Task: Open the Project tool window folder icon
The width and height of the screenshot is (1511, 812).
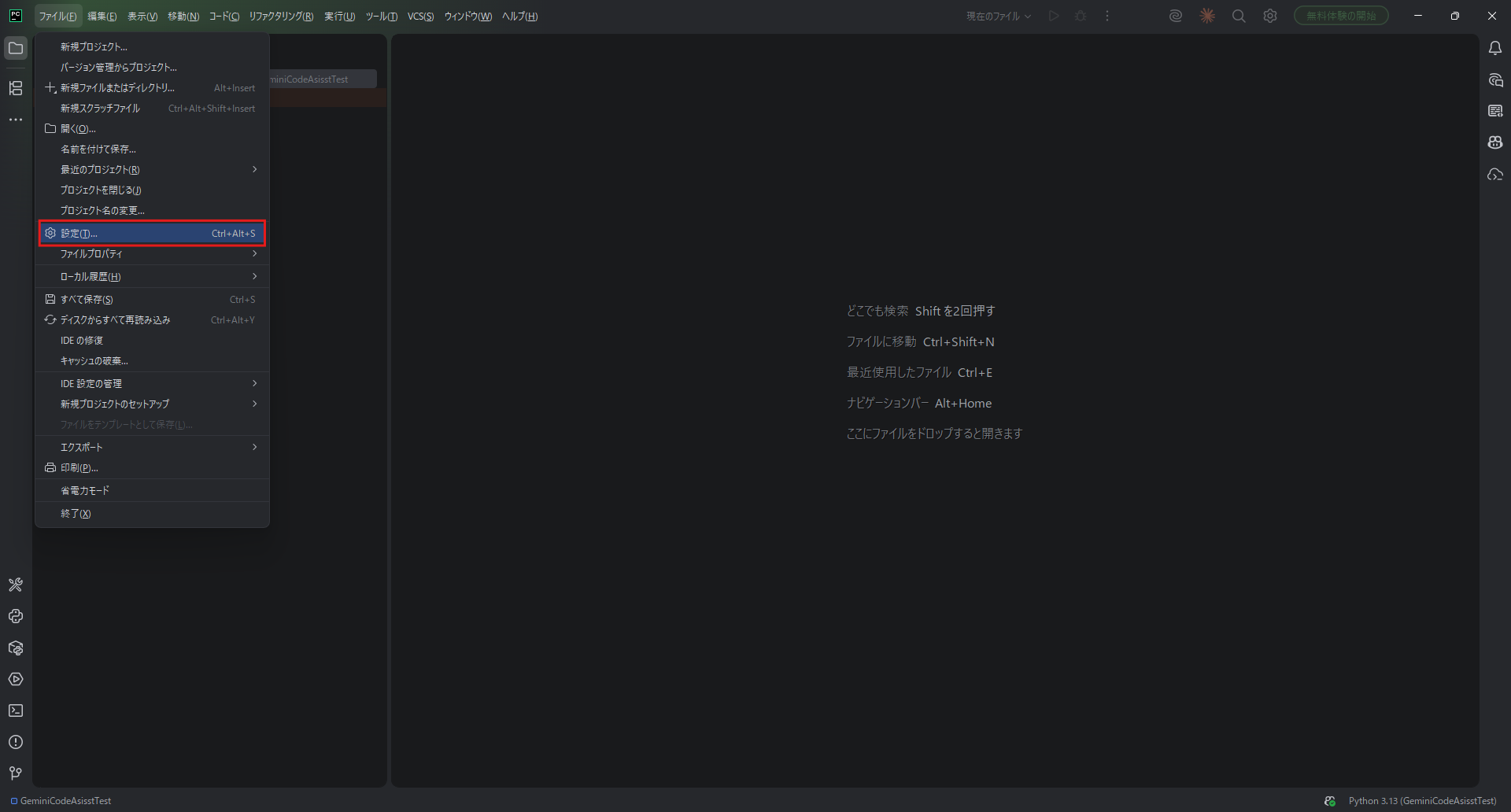Action: [x=16, y=49]
